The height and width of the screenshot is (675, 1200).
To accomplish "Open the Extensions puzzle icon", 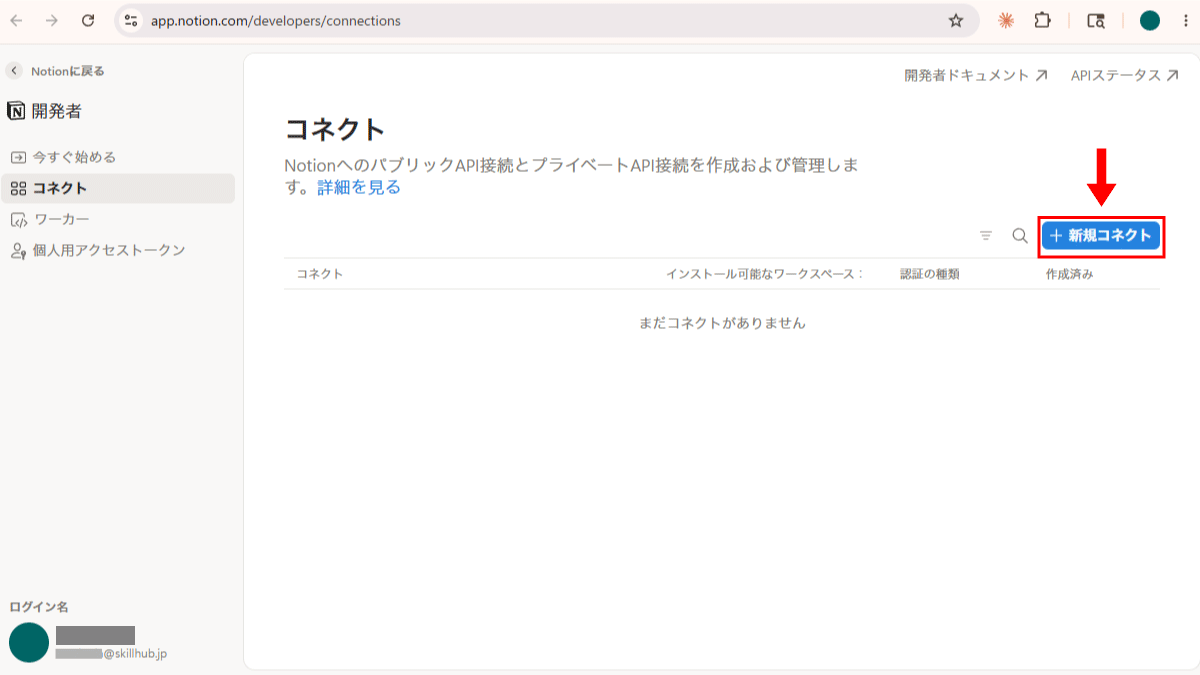I will (1042, 20).
